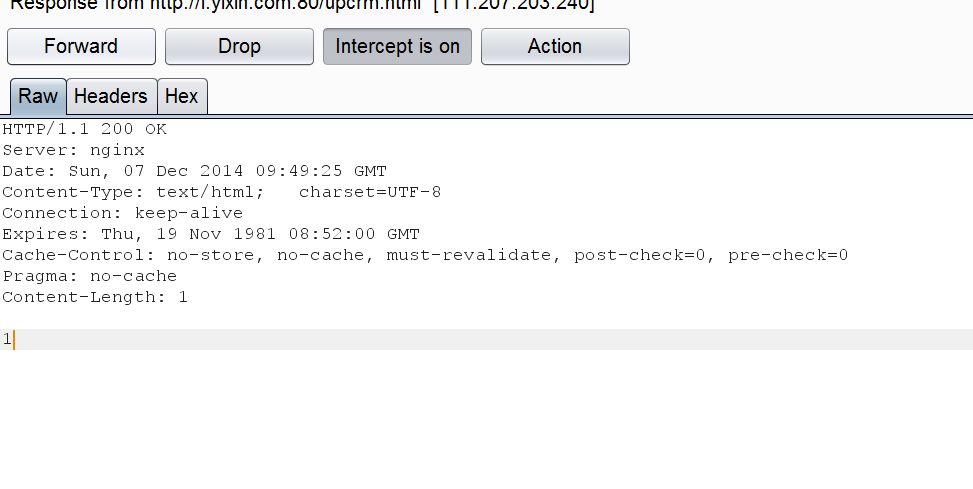Drop the intercepted response
This screenshot has width=973, height=489.
tap(239, 47)
